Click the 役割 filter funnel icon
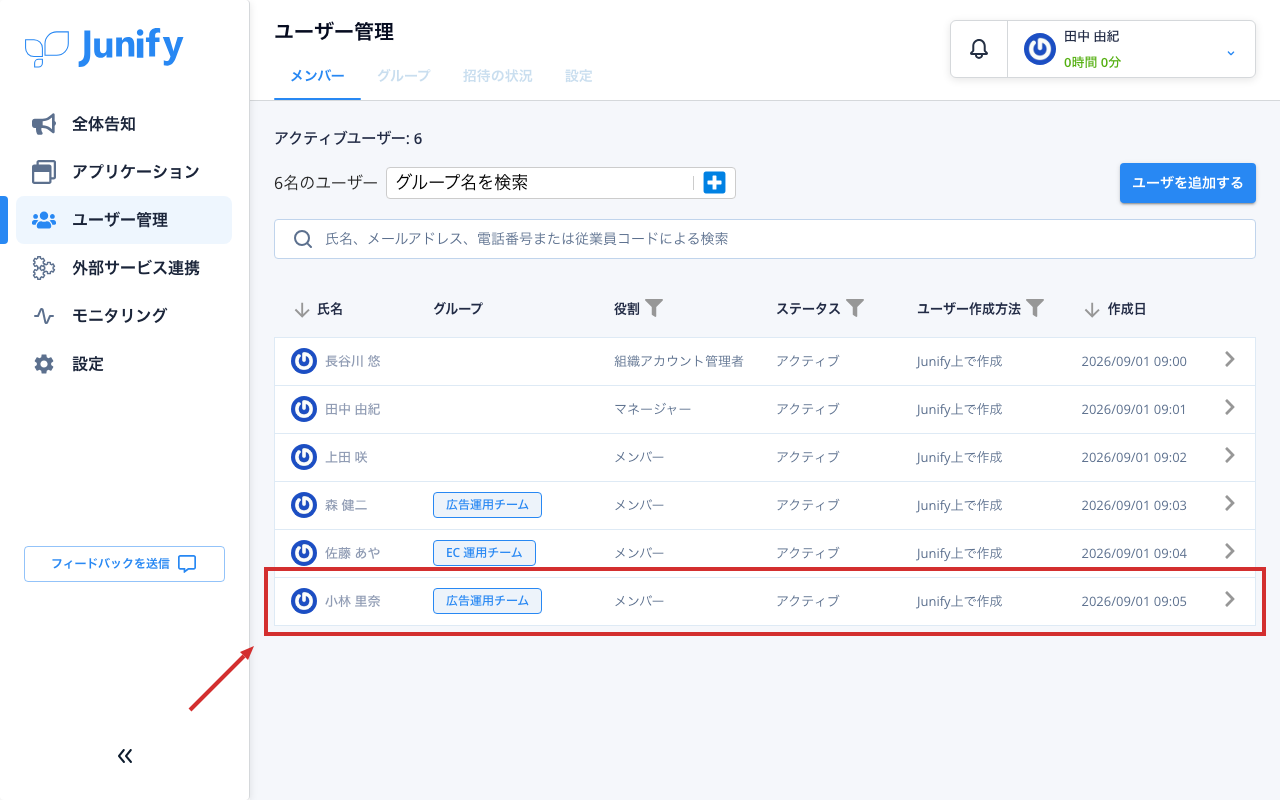1280x800 pixels. pyautogui.click(x=654, y=308)
